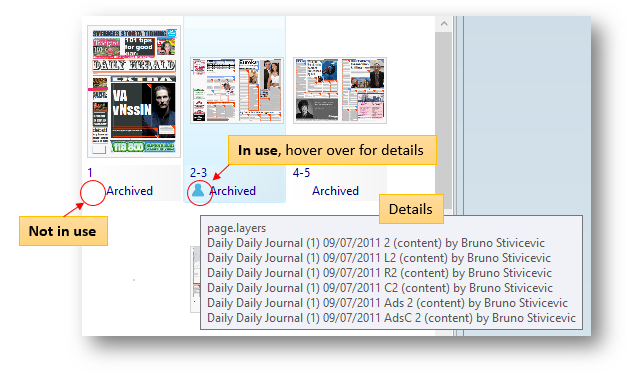Screen dimensions: 627x376
Task: Click page number label 2-3
Action: (198, 173)
